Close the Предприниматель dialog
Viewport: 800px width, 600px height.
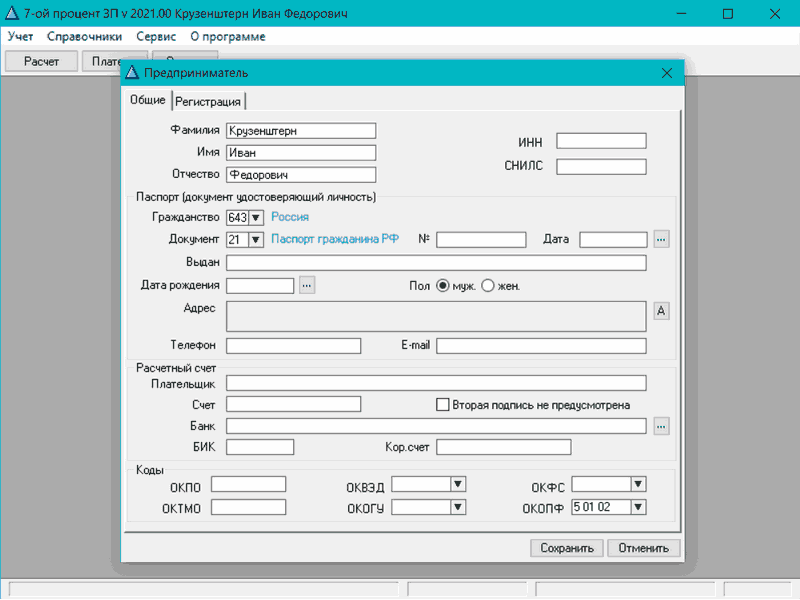667,73
